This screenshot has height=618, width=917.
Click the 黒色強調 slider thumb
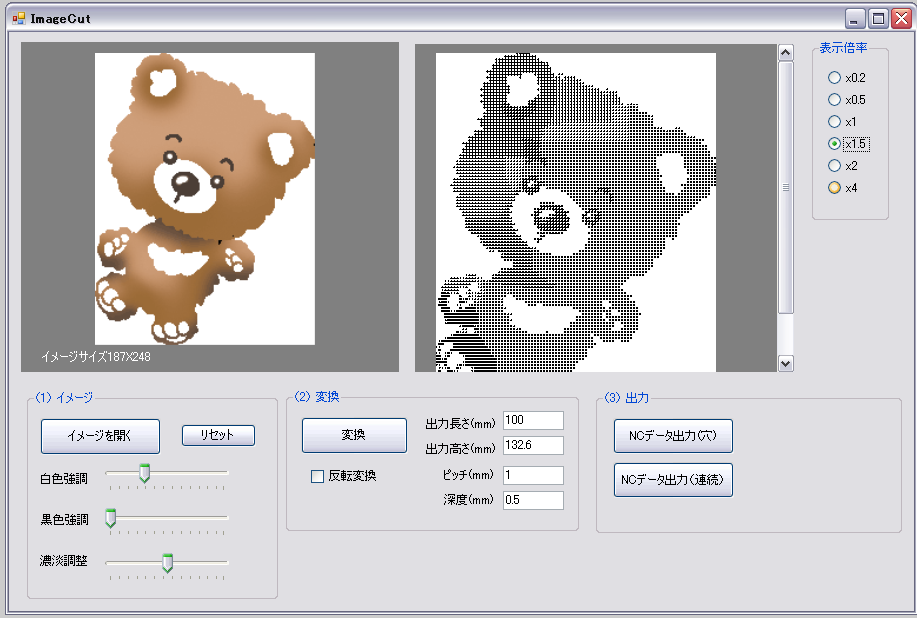(111, 518)
